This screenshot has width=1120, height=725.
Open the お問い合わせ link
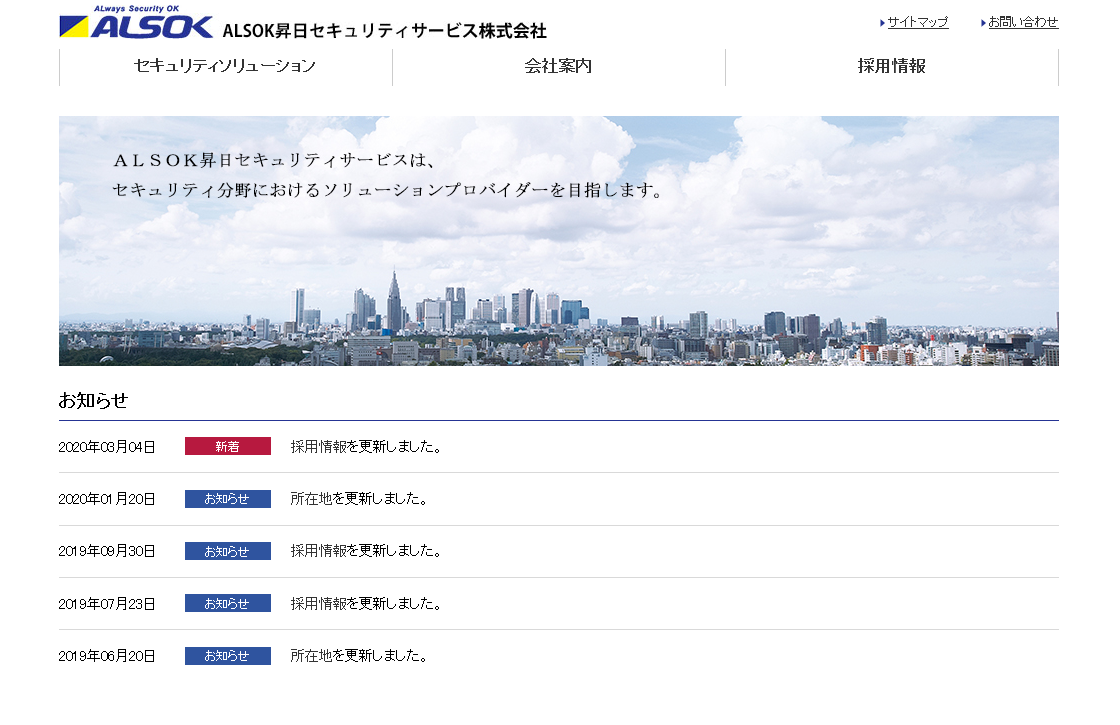click(x=1023, y=22)
